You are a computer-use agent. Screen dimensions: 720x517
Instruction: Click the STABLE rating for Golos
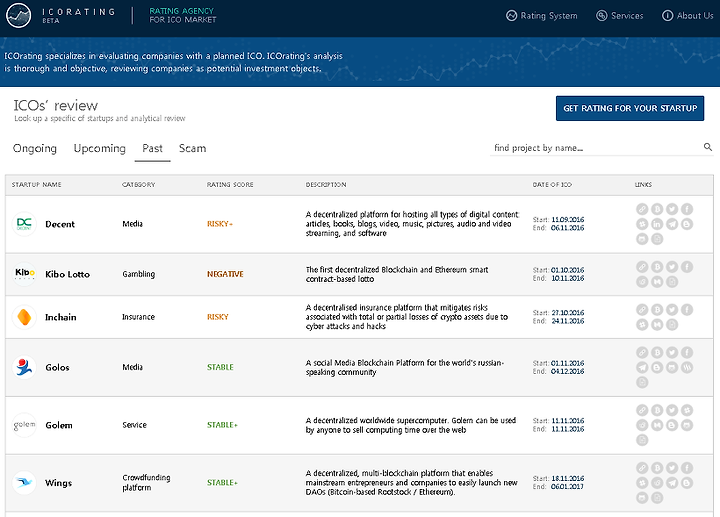coord(220,367)
